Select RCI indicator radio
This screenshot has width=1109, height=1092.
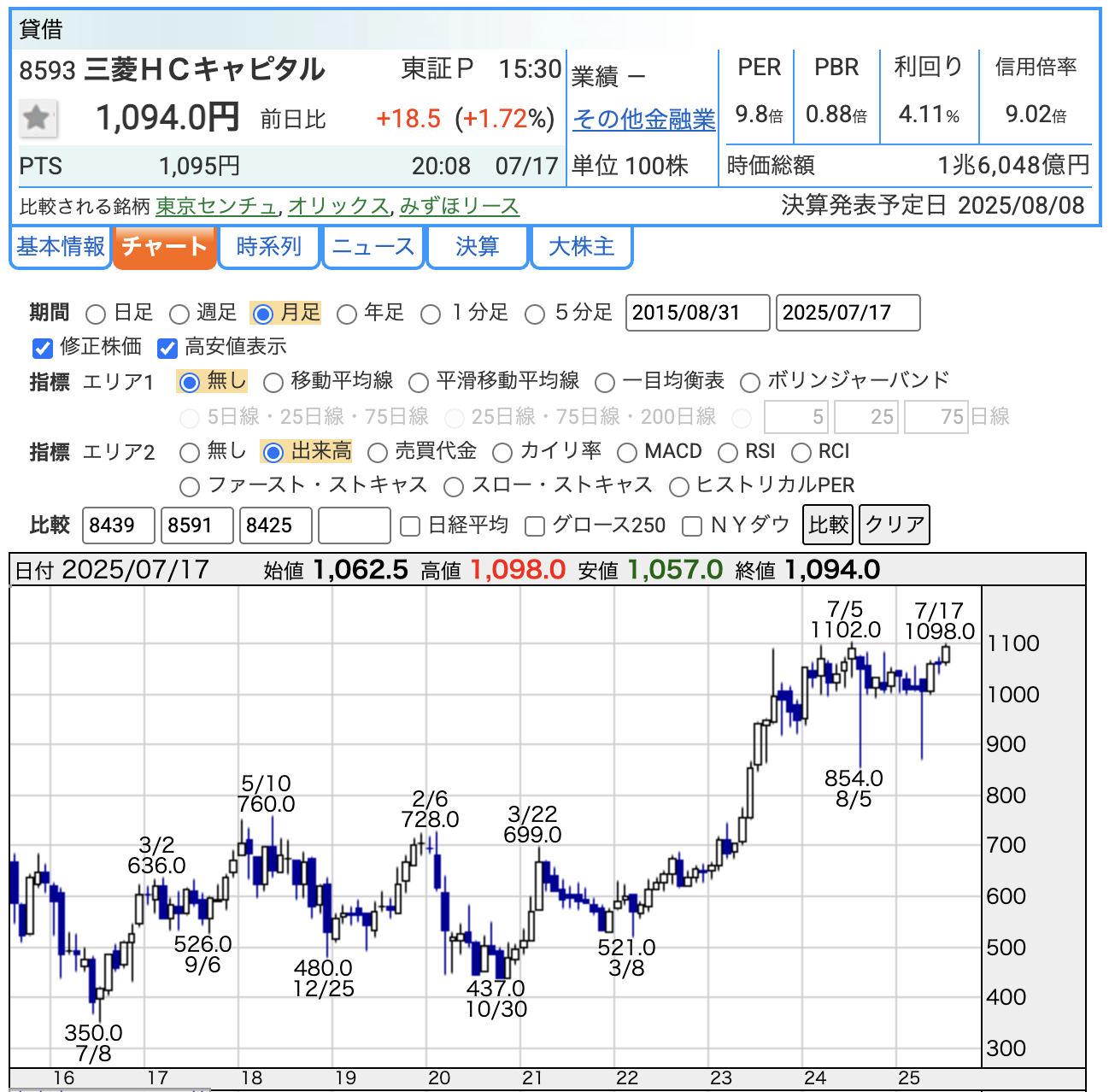(x=801, y=453)
